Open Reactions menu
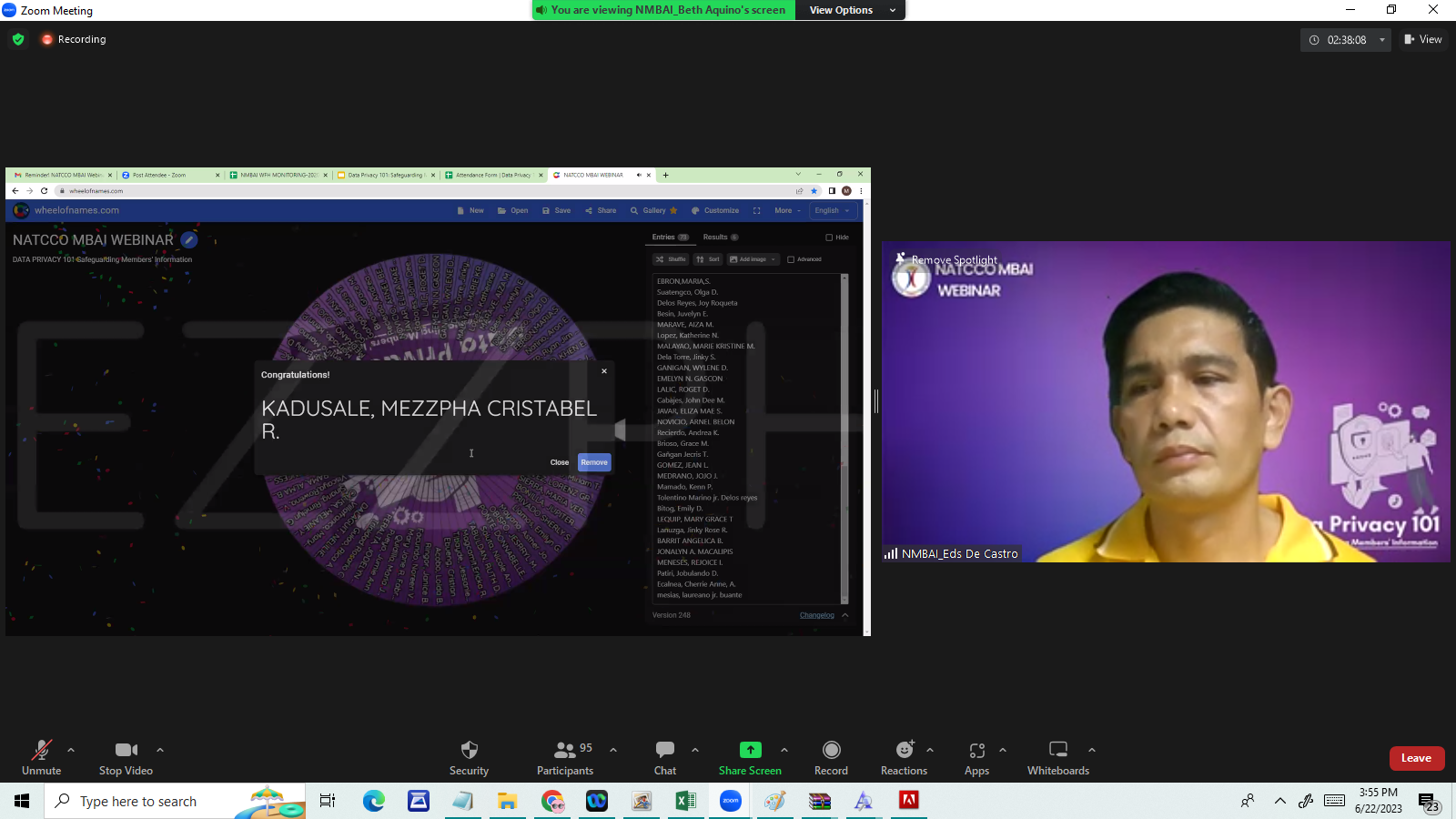 904,757
